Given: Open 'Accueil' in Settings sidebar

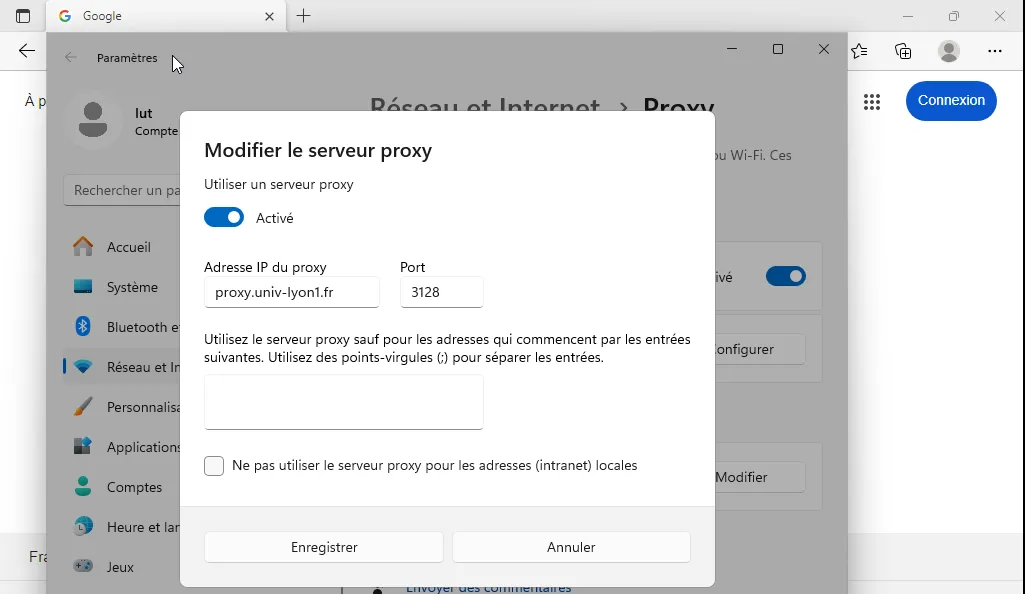Looking at the screenshot, I should pos(128,247).
